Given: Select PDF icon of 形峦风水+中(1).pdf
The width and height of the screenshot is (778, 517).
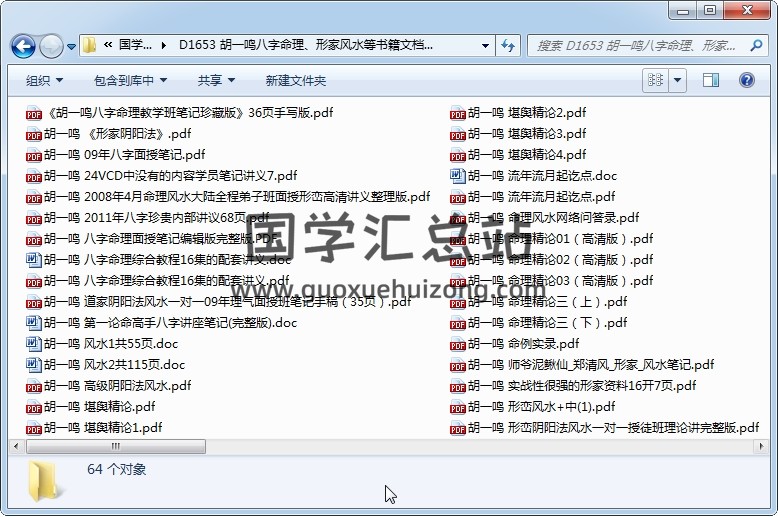Looking at the screenshot, I should (x=457, y=407).
